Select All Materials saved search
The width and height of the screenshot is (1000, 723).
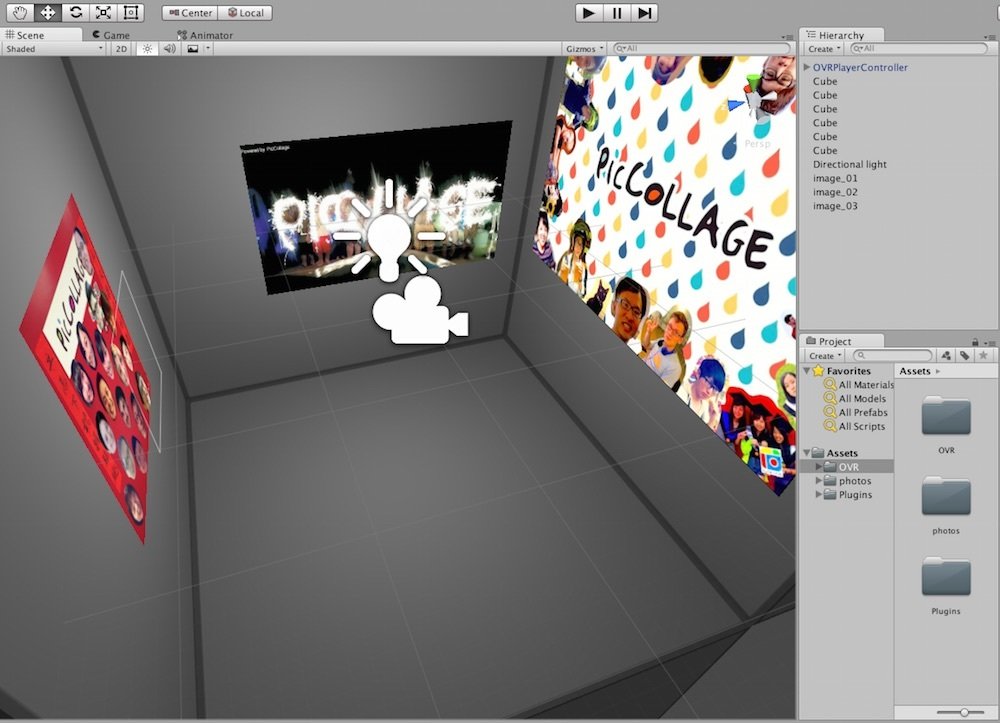pyautogui.click(x=858, y=384)
